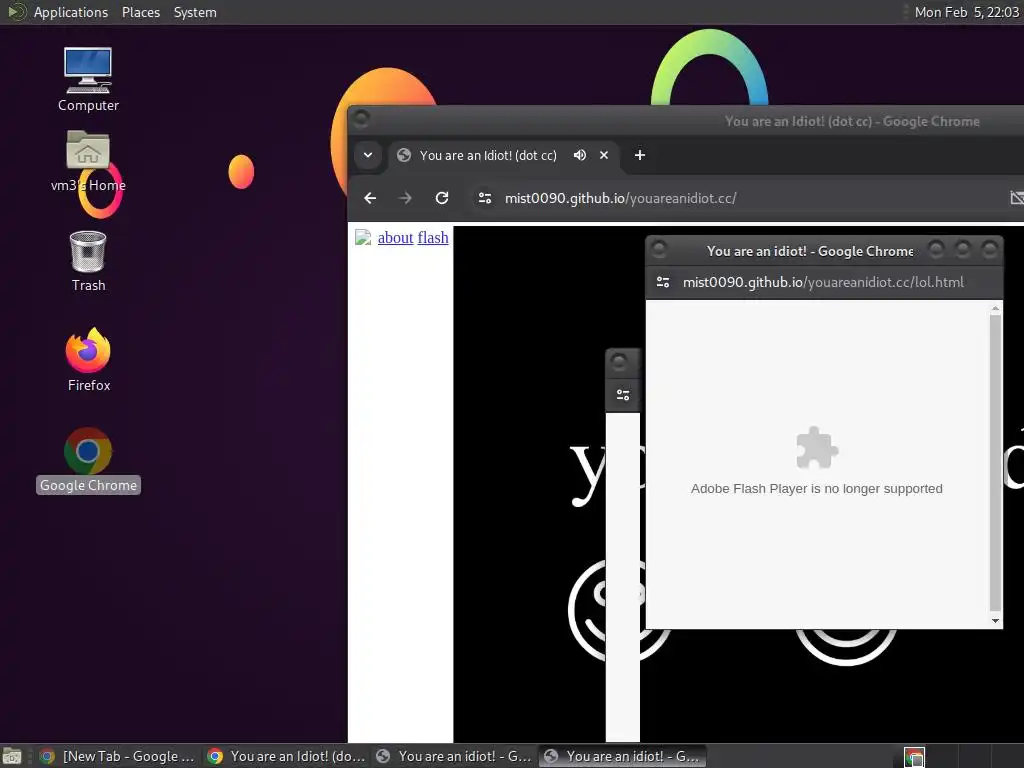This screenshot has height=768, width=1024.
Task: Click window menu button of main Chrome window
Action: pyautogui.click(x=361, y=119)
